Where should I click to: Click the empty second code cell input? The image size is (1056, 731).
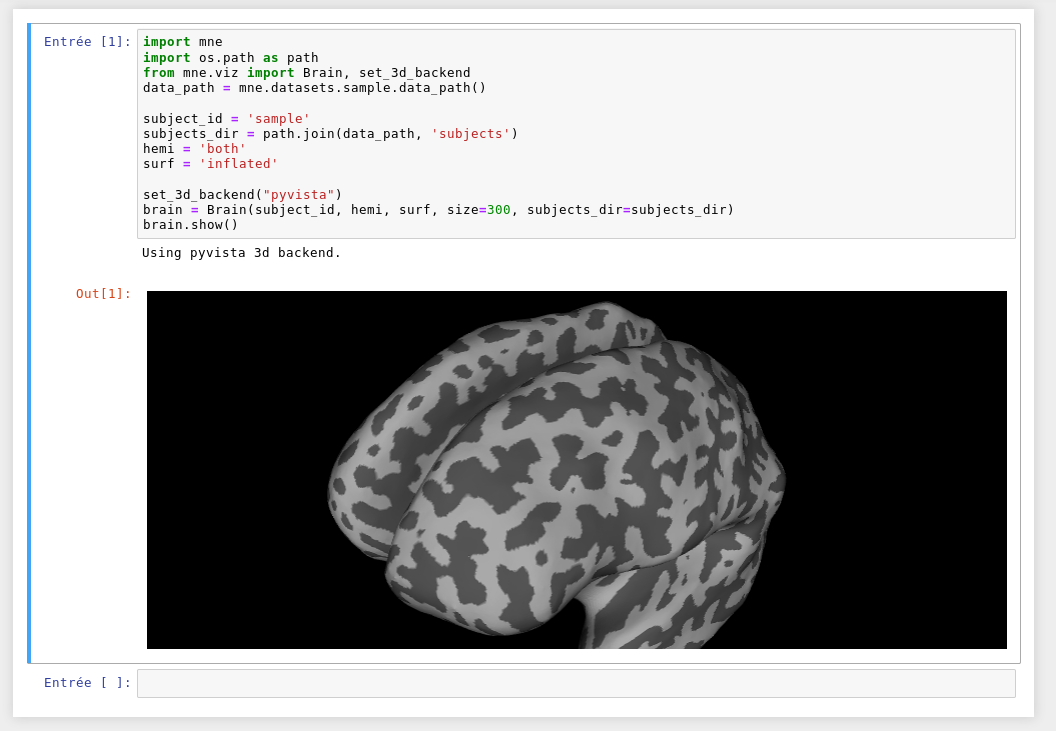(576, 683)
